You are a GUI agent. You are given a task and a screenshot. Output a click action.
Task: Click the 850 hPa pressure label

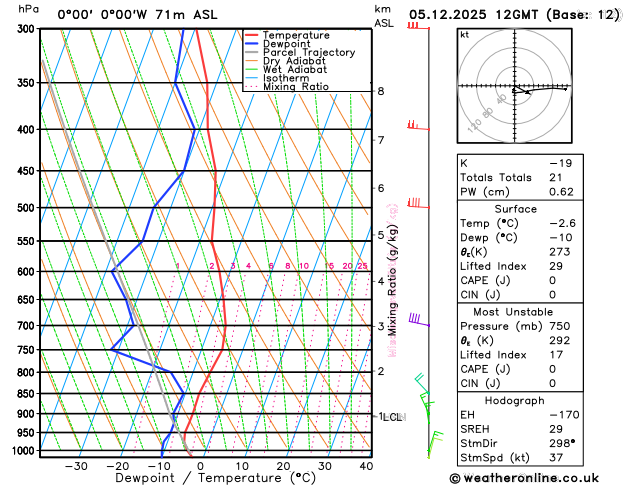pyautogui.click(x=28, y=394)
